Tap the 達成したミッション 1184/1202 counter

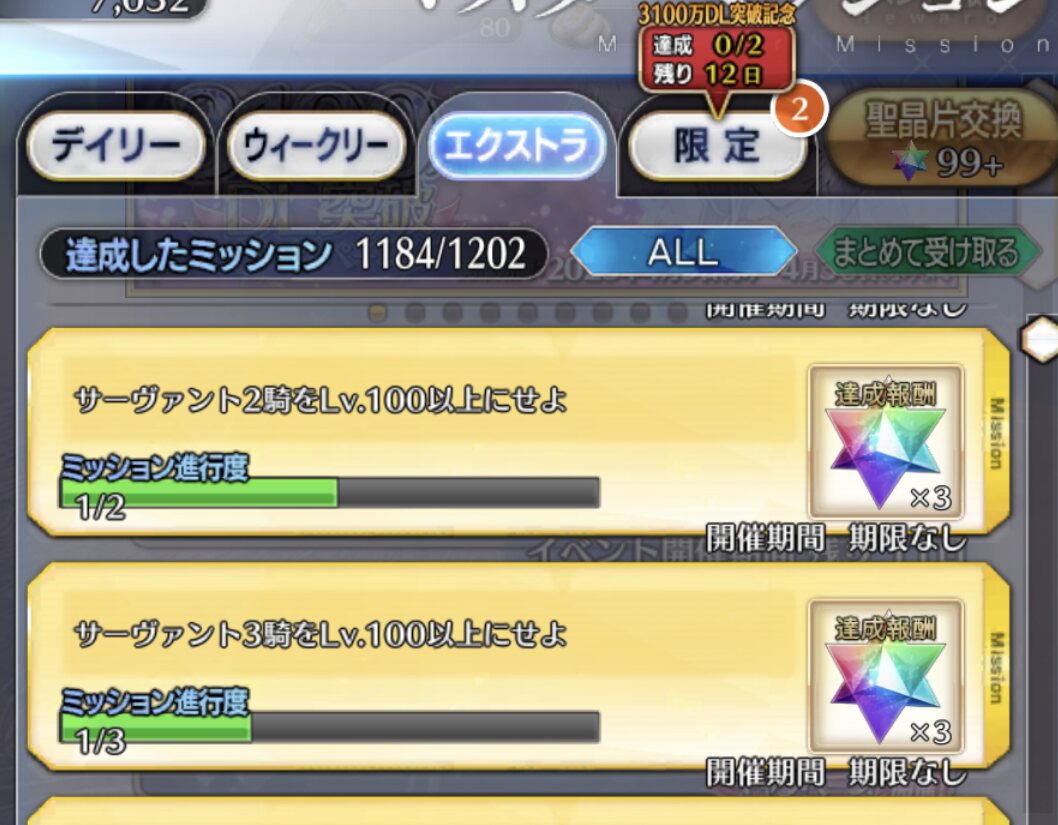[x=294, y=254]
